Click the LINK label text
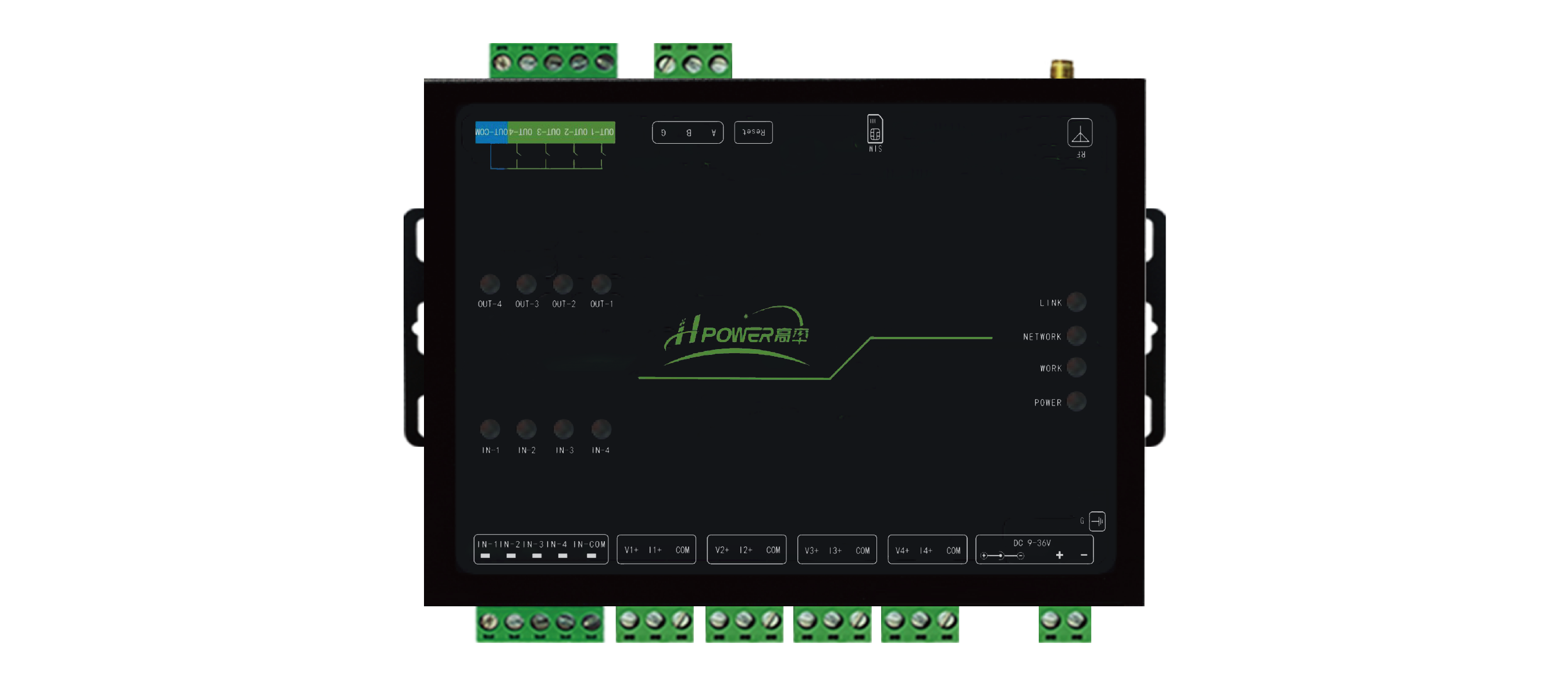This screenshot has height=686, width=1568. coord(1050,303)
